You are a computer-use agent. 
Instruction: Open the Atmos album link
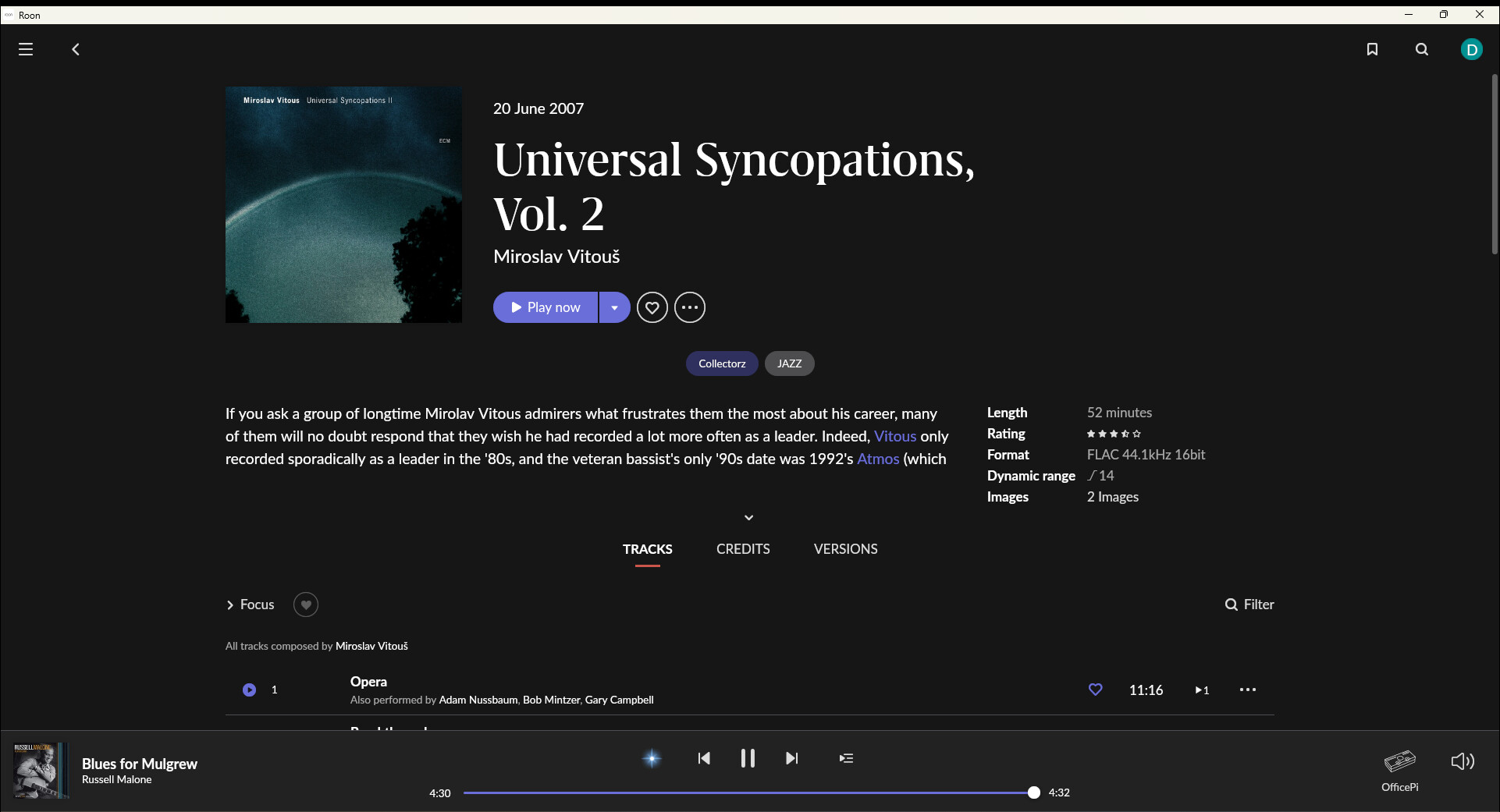(878, 459)
